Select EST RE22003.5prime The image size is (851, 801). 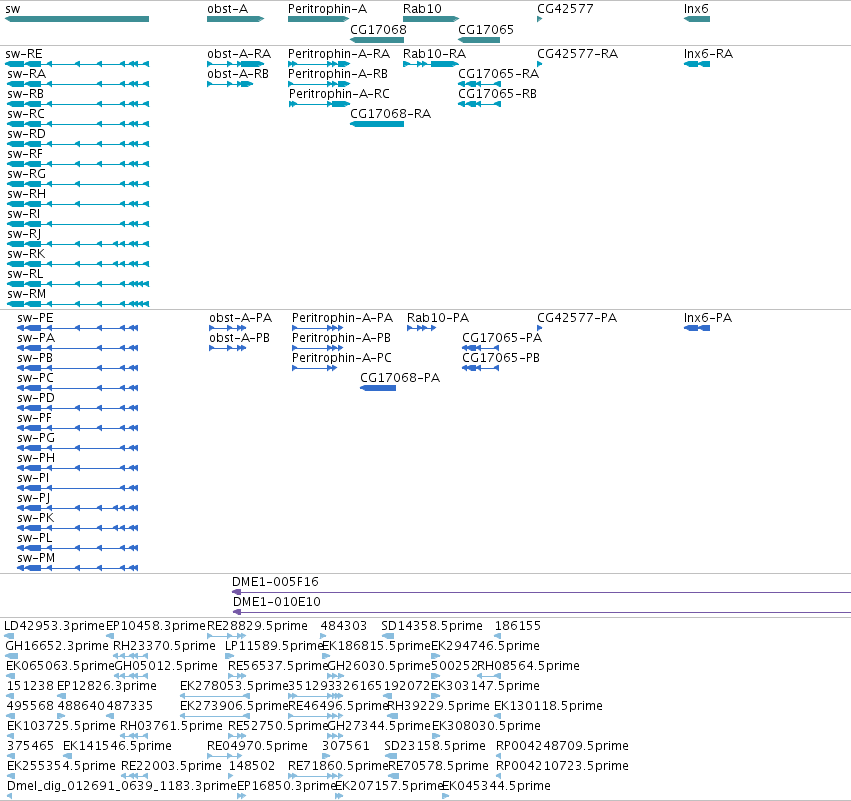pos(171,766)
